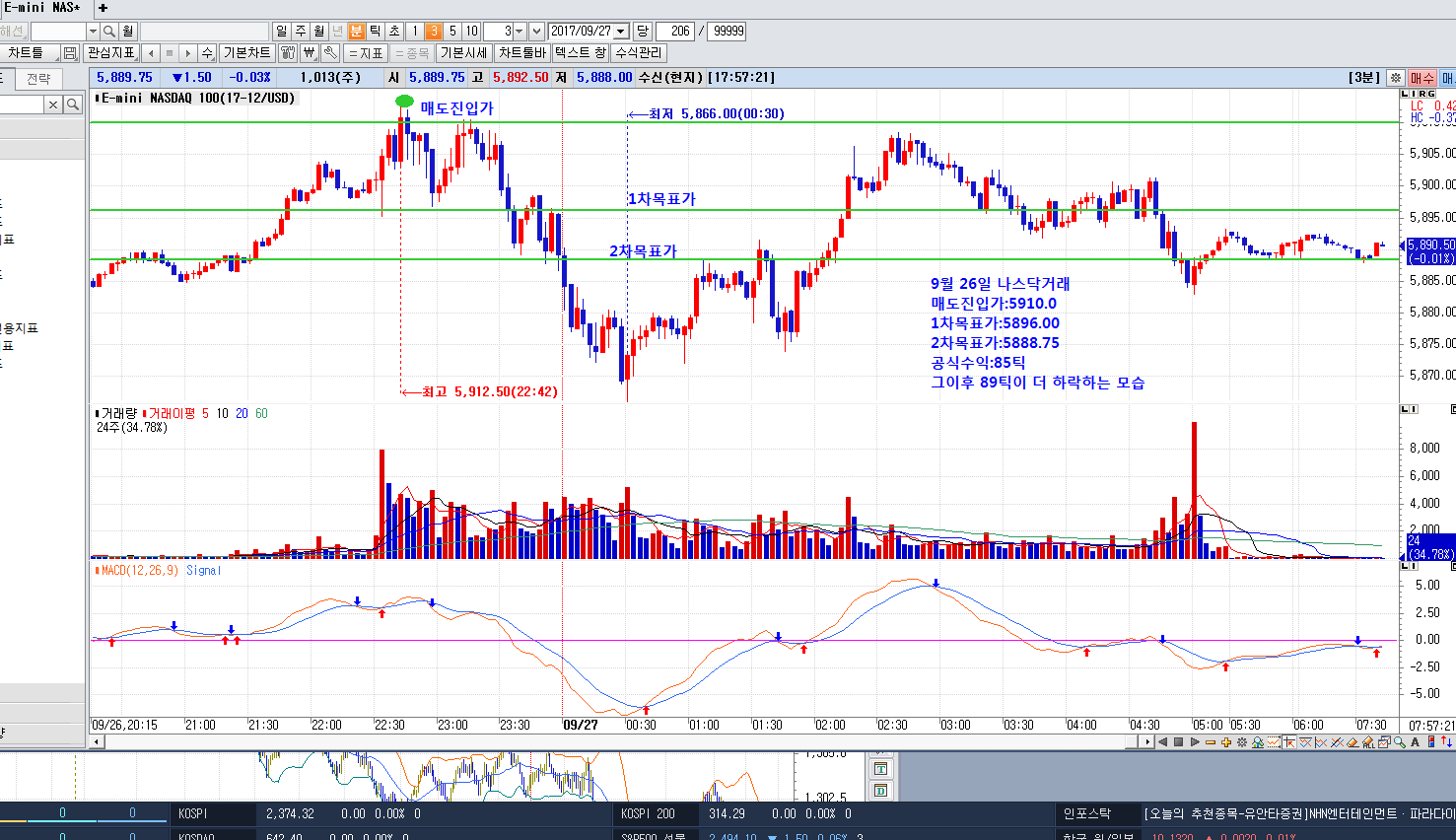This screenshot has width=1456, height=840.
Task: Switch chart period to 일 (daily)
Action: coord(282,32)
